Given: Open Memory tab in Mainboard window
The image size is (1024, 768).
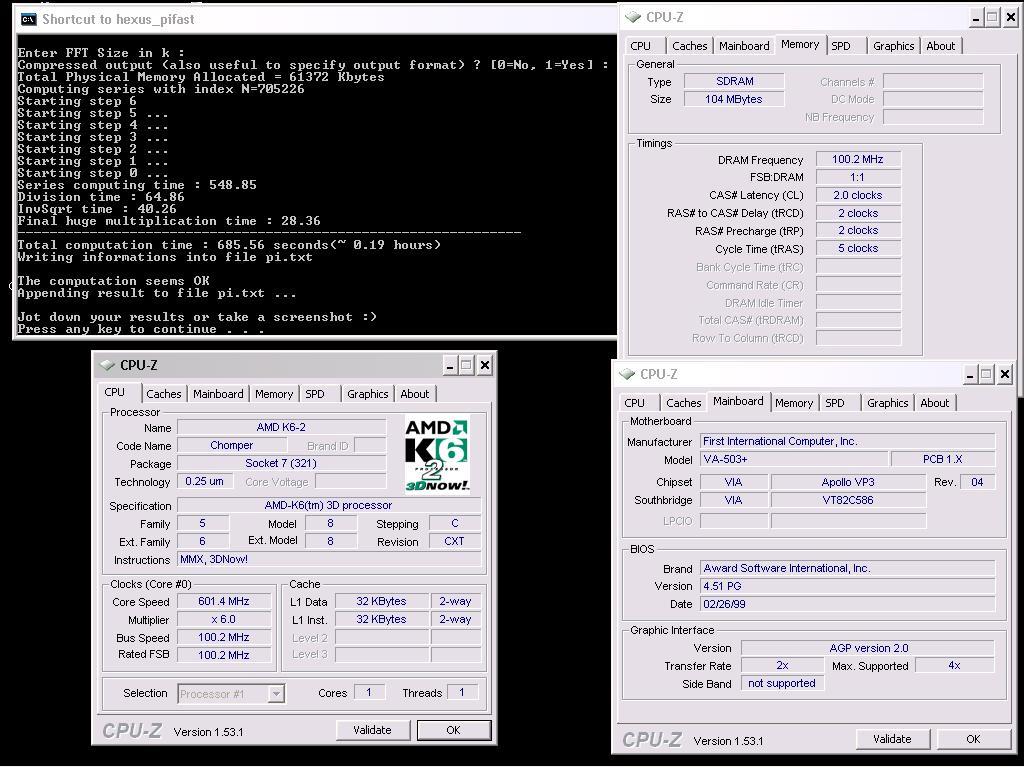Looking at the screenshot, I should (794, 403).
